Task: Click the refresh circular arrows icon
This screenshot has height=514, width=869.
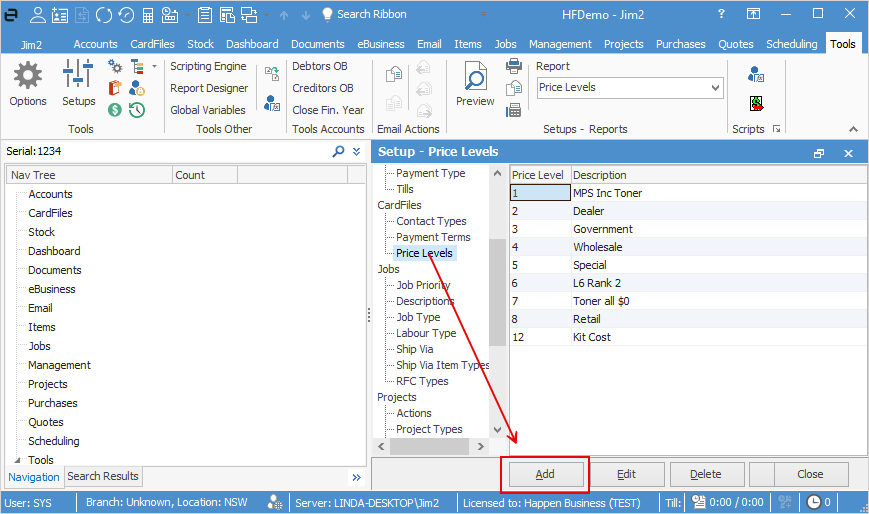Action: coord(104,15)
